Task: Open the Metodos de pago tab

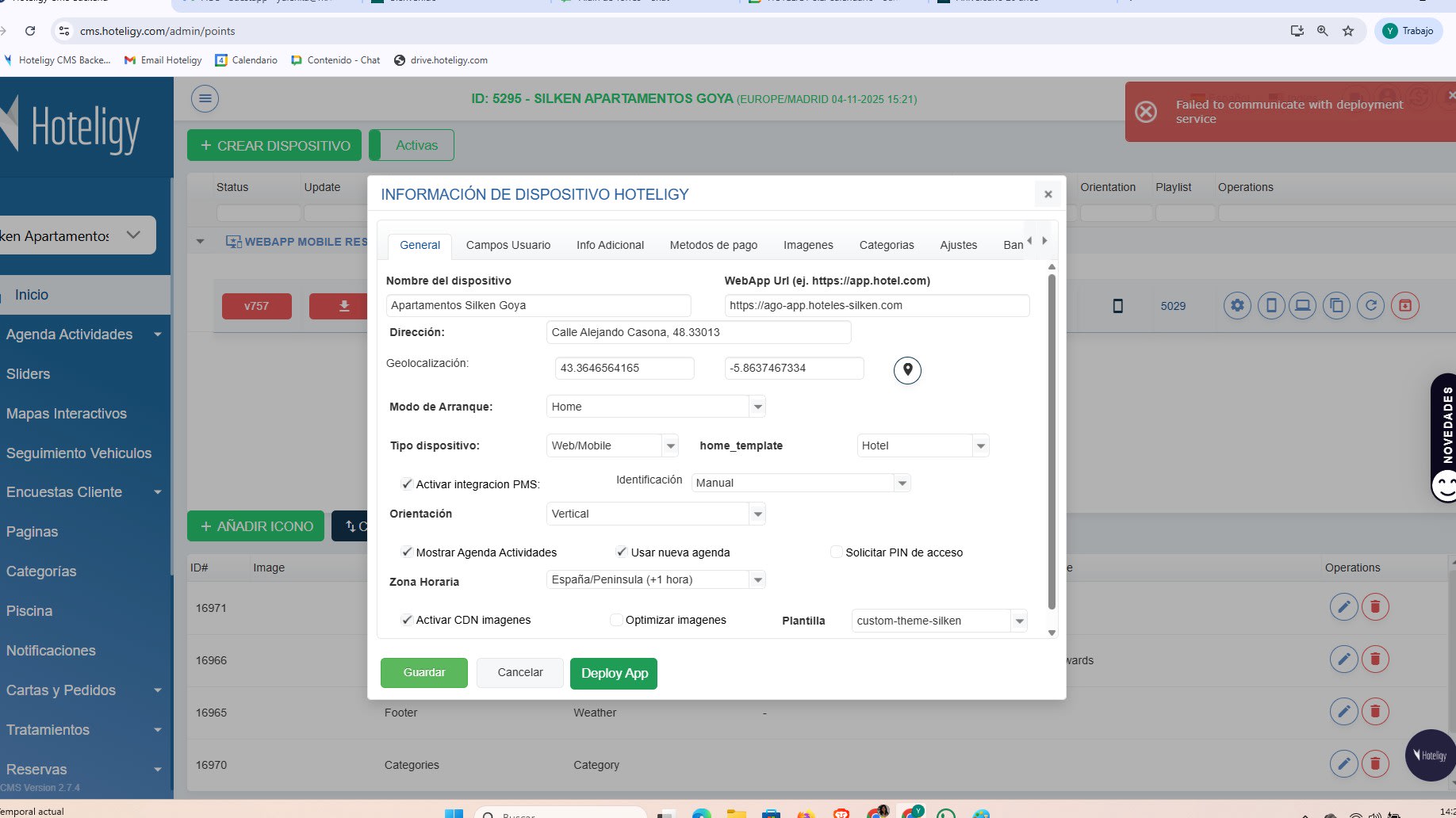Action: tap(713, 246)
